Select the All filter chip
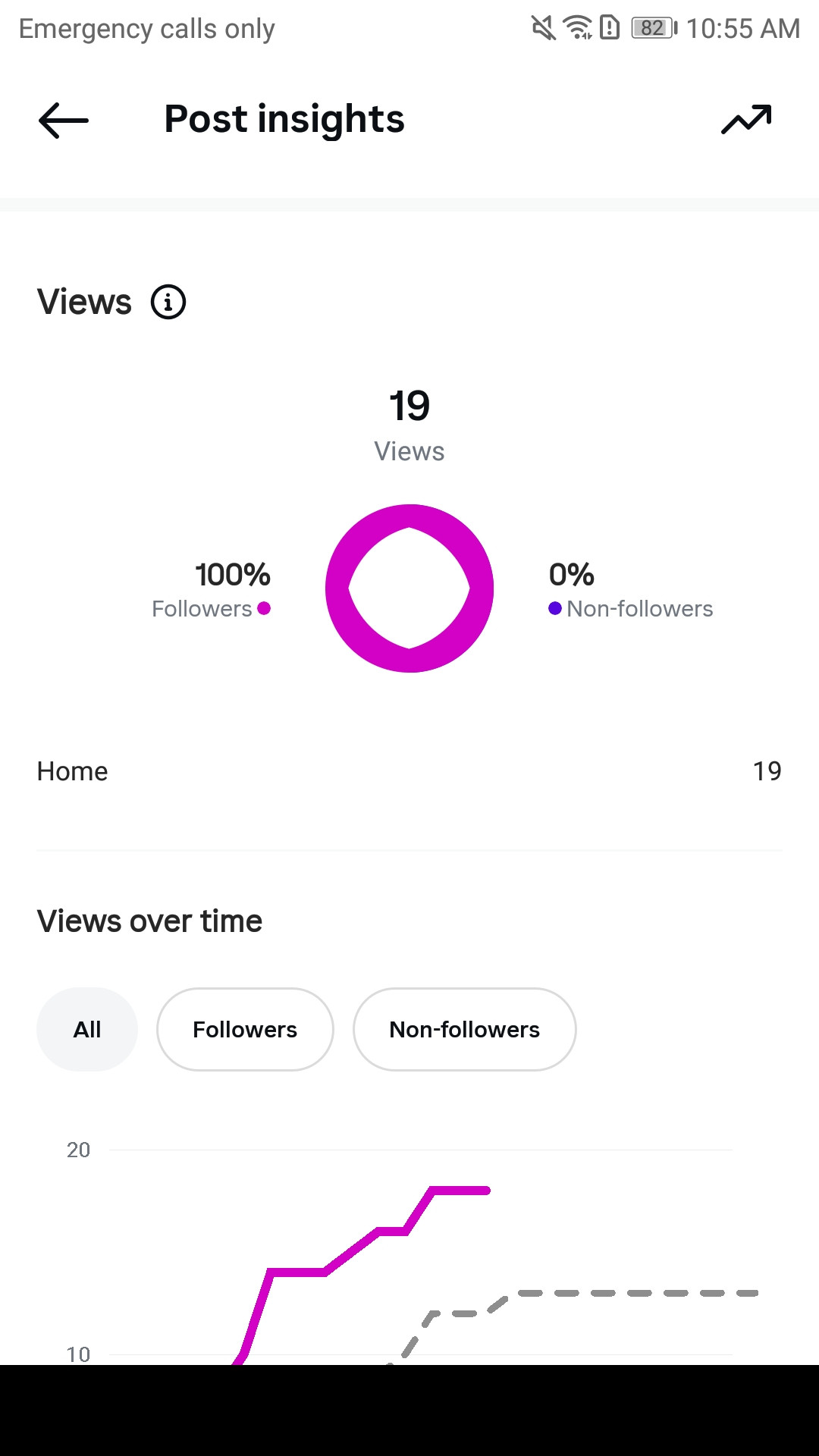819x1456 pixels. tap(87, 1029)
